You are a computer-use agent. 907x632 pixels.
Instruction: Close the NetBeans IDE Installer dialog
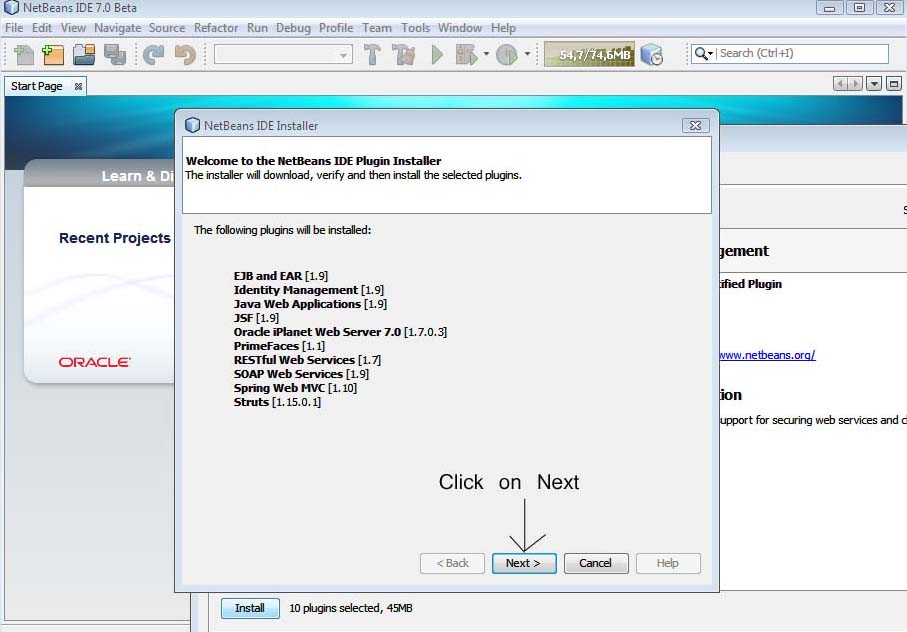click(x=695, y=125)
